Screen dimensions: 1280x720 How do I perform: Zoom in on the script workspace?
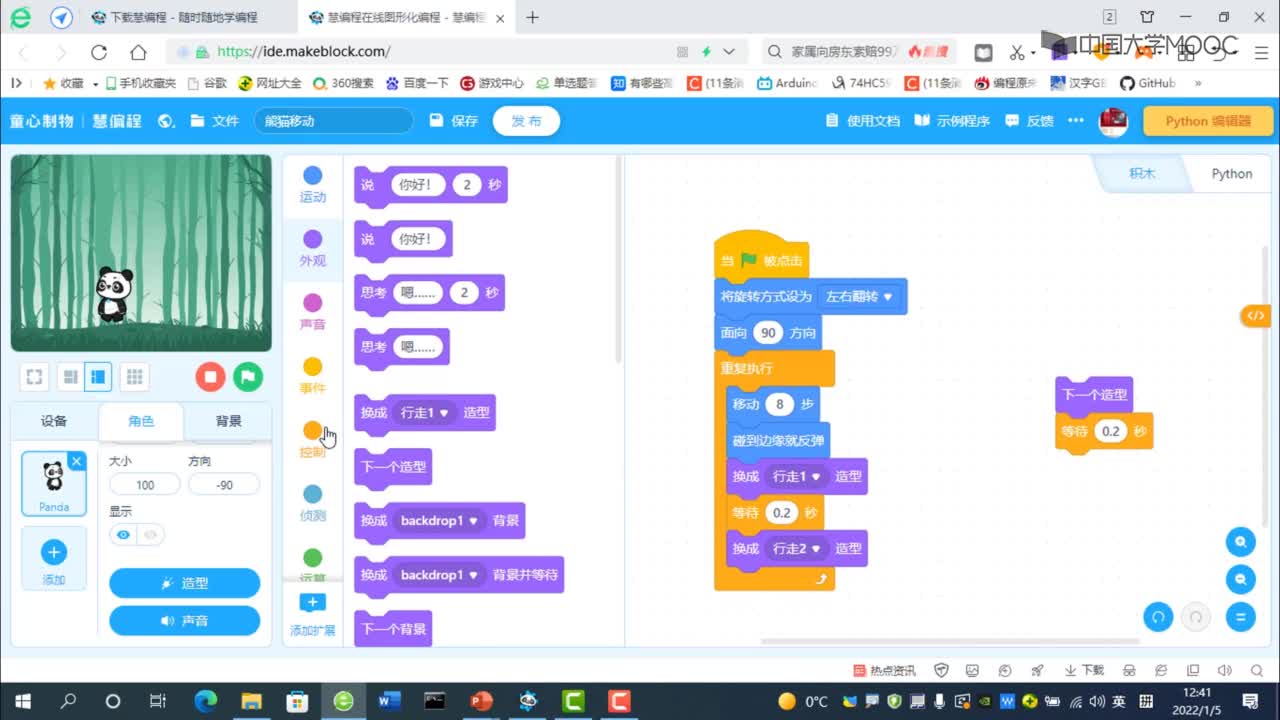pyautogui.click(x=1240, y=542)
